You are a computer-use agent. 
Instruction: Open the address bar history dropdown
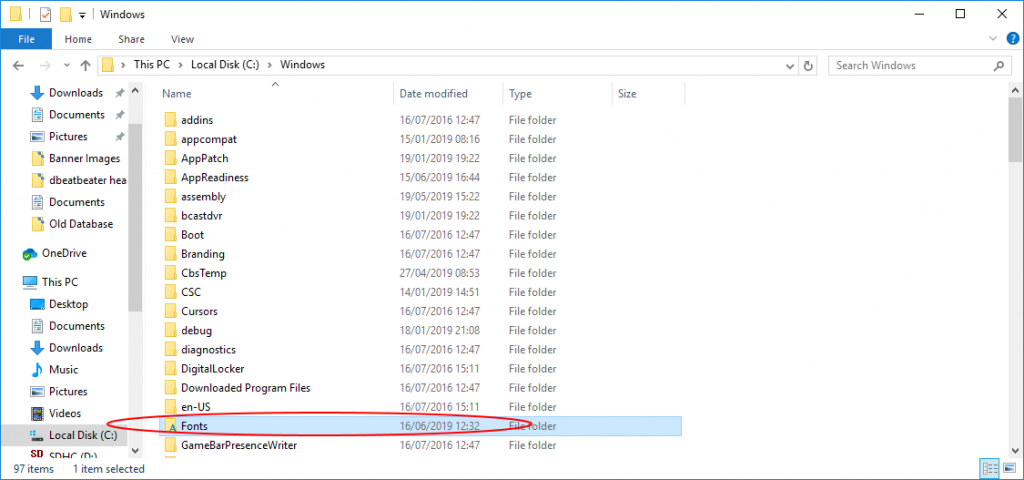(x=790, y=65)
